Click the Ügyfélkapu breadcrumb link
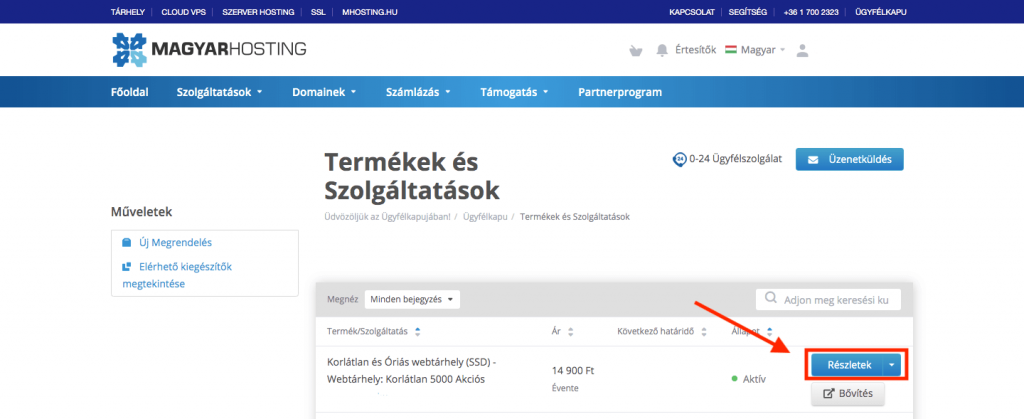The image size is (1024, 419). point(485,216)
